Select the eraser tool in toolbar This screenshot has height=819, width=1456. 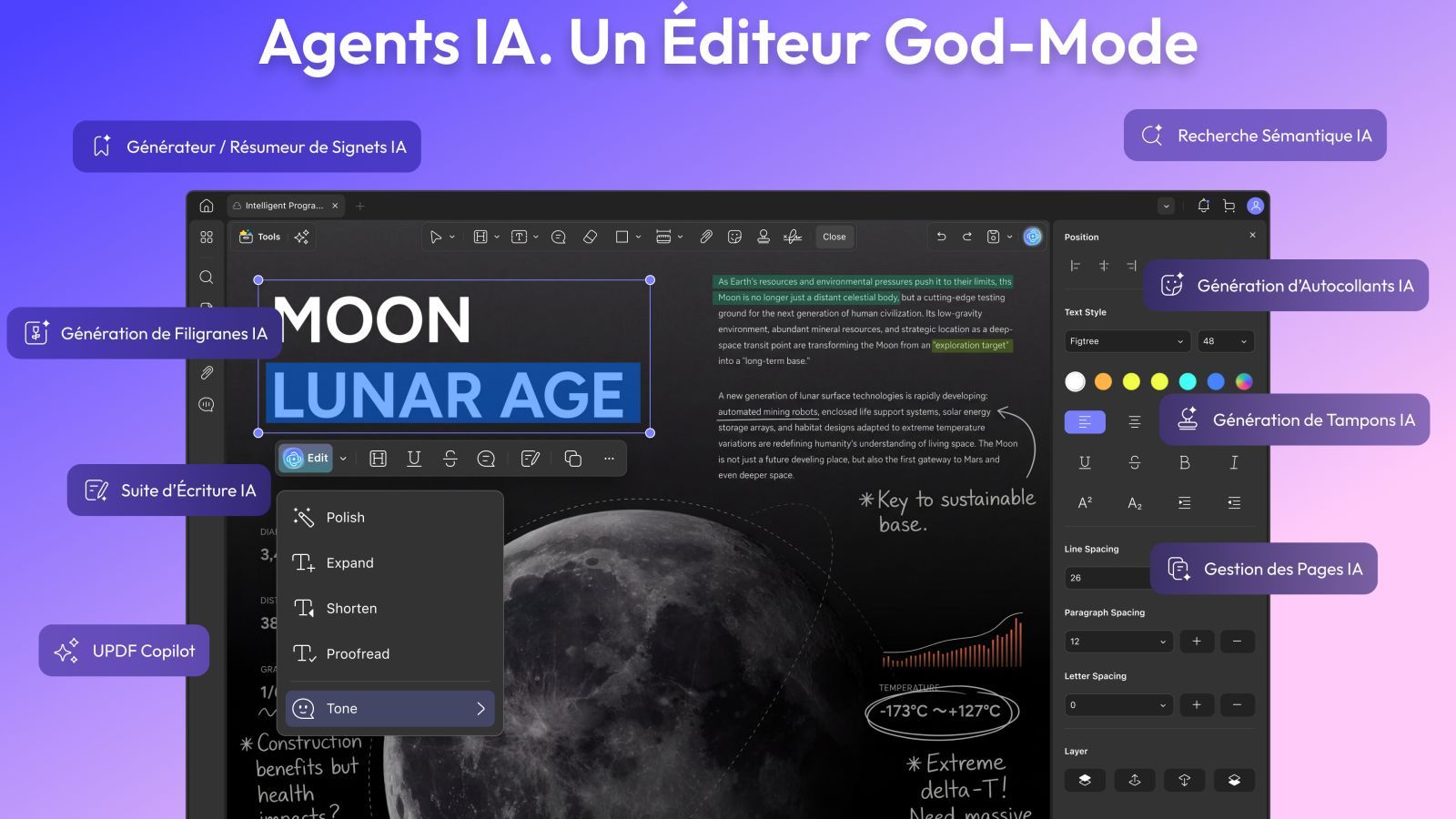coord(590,237)
